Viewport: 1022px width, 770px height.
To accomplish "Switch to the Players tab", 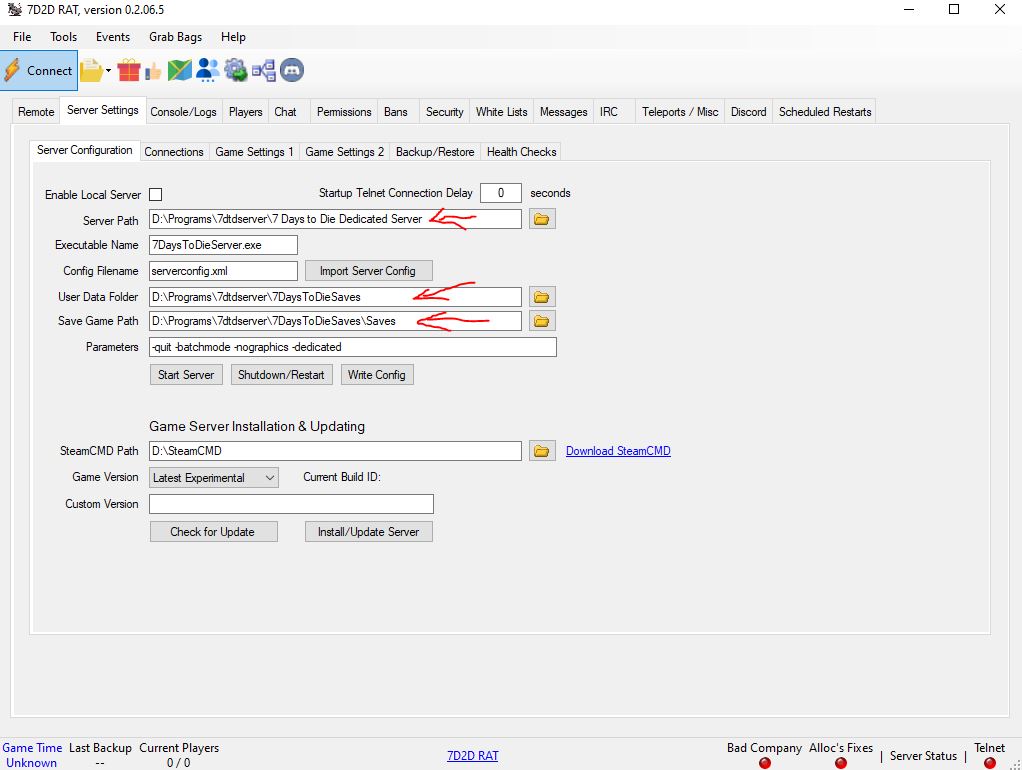I will click(245, 111).
